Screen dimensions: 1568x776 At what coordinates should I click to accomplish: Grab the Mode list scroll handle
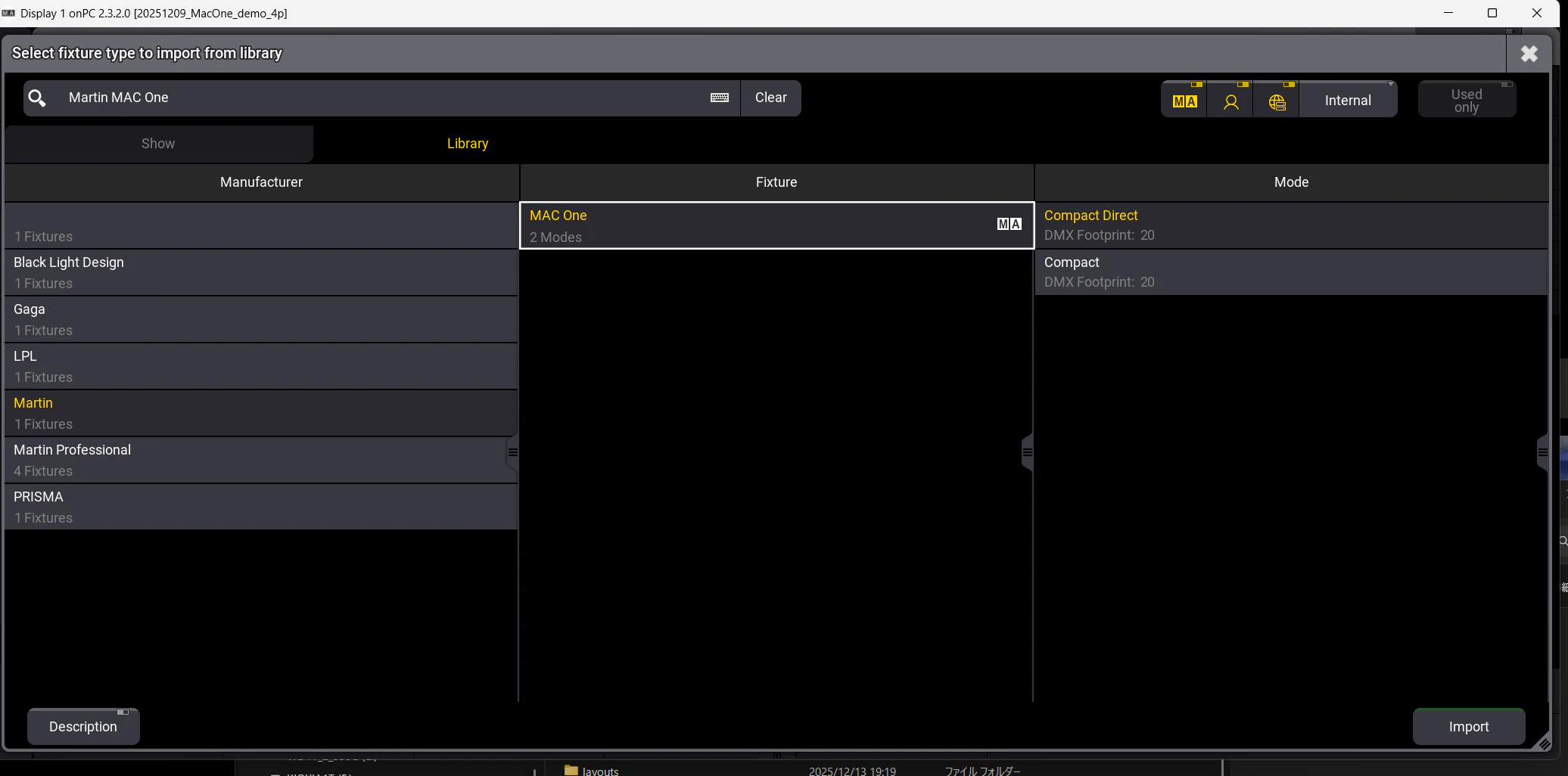pos(1542,452)
